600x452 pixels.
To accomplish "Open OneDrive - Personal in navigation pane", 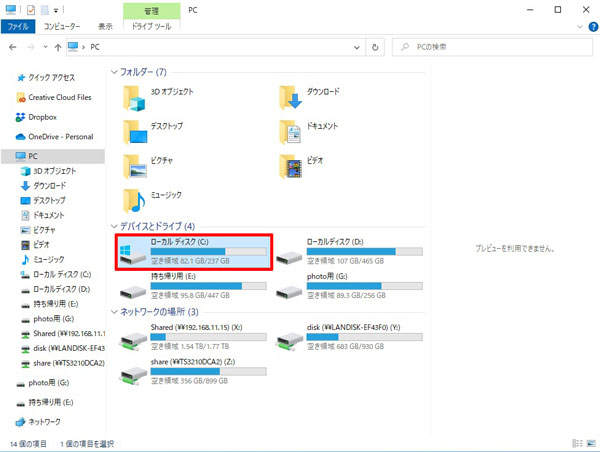I will [54, 137].
